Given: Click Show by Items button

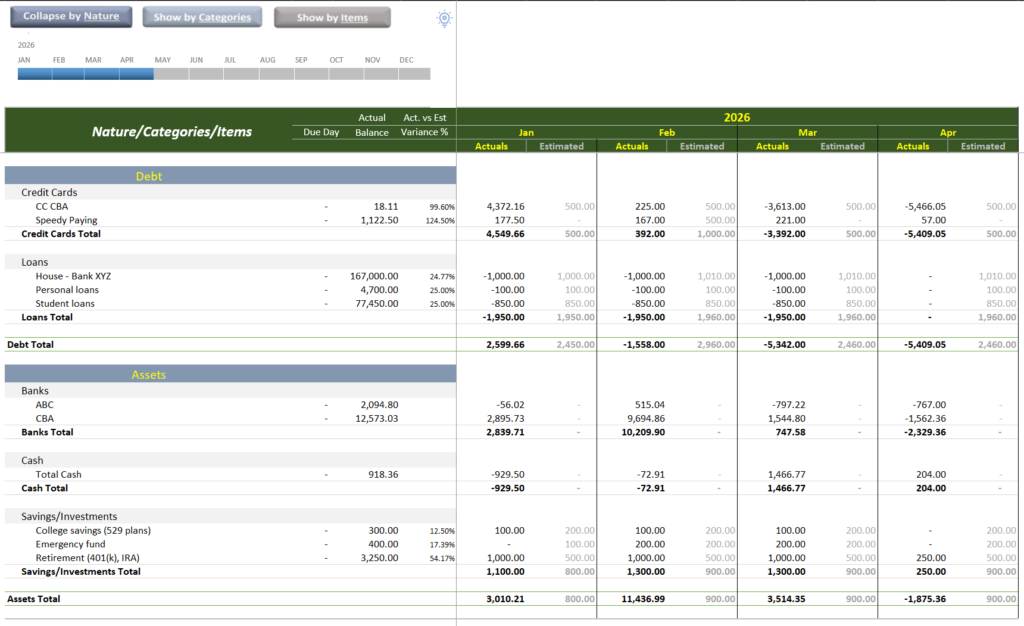Looking at the screenshot, I should (x=332, y=18).
